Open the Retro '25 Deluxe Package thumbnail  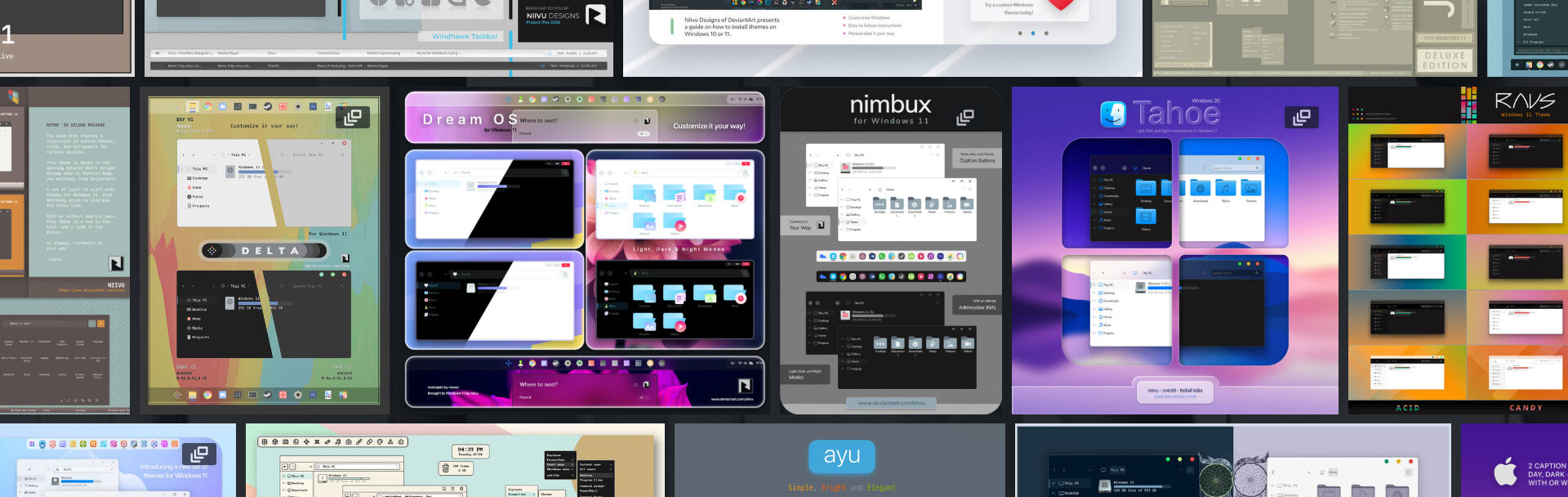(65, 249)
